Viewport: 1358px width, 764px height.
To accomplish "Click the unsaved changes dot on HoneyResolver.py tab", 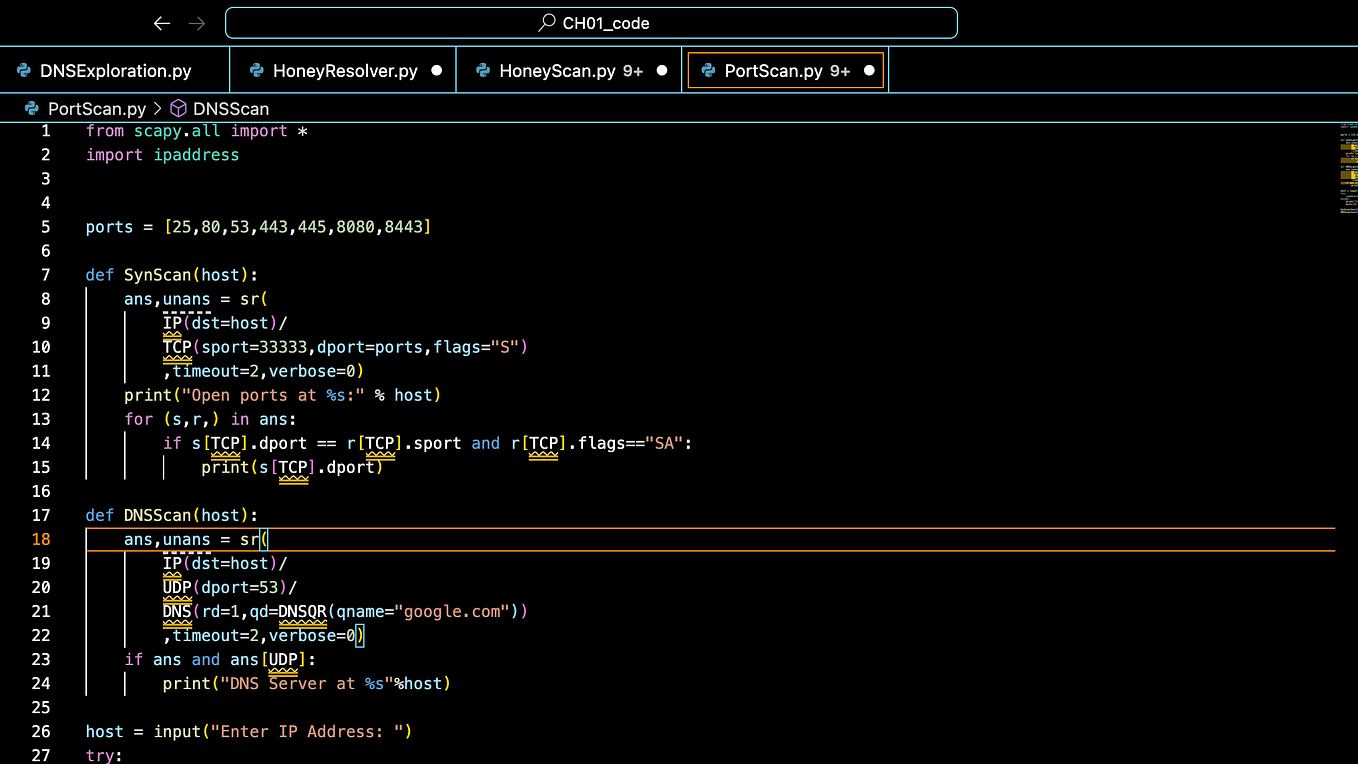I will coord(436,70).
